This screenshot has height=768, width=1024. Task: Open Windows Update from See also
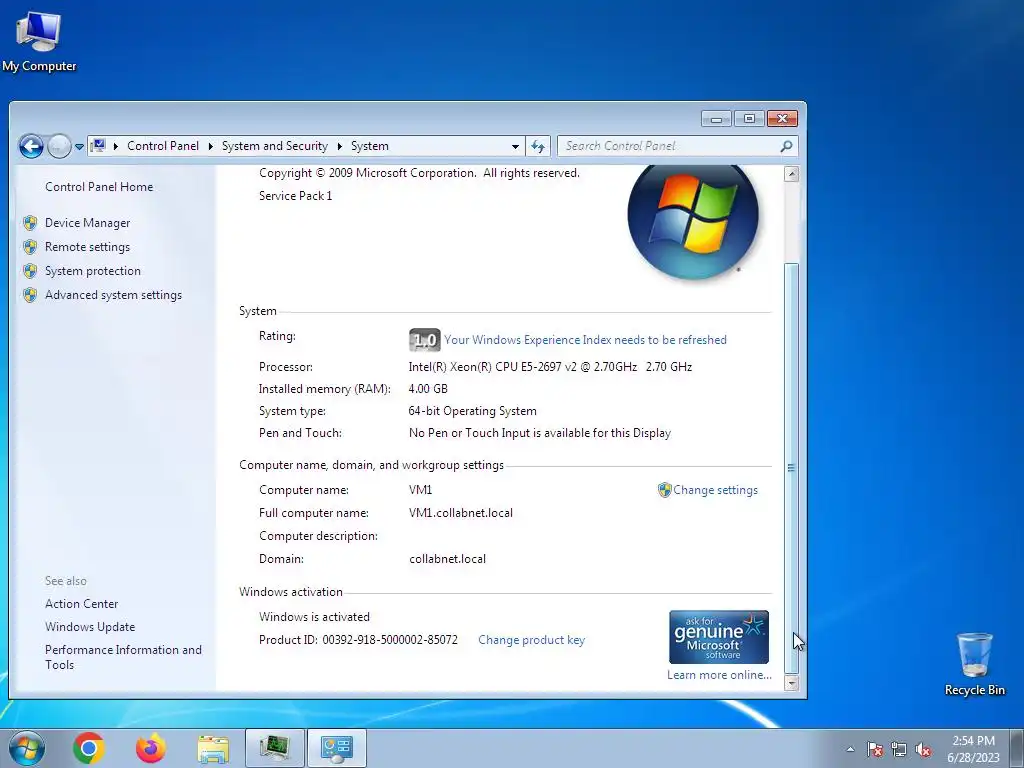tap(90, 627)
